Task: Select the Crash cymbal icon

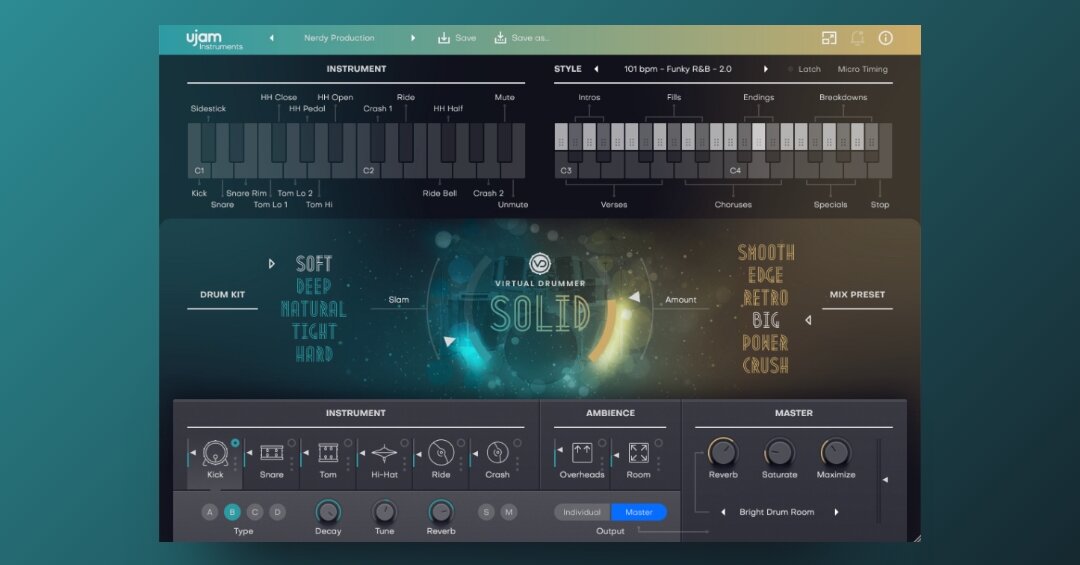Action: [497, 453]
